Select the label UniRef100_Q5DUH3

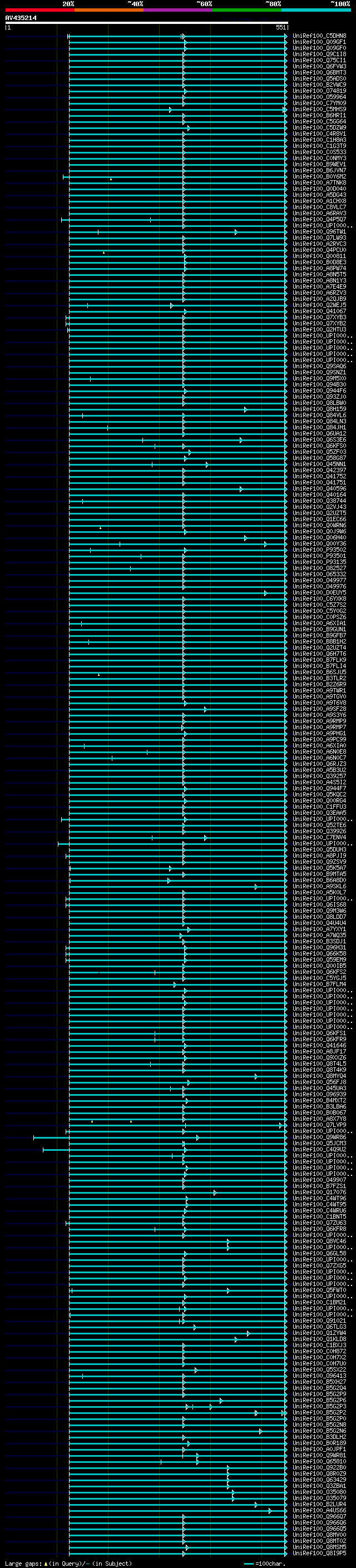(x=319, y=849)
